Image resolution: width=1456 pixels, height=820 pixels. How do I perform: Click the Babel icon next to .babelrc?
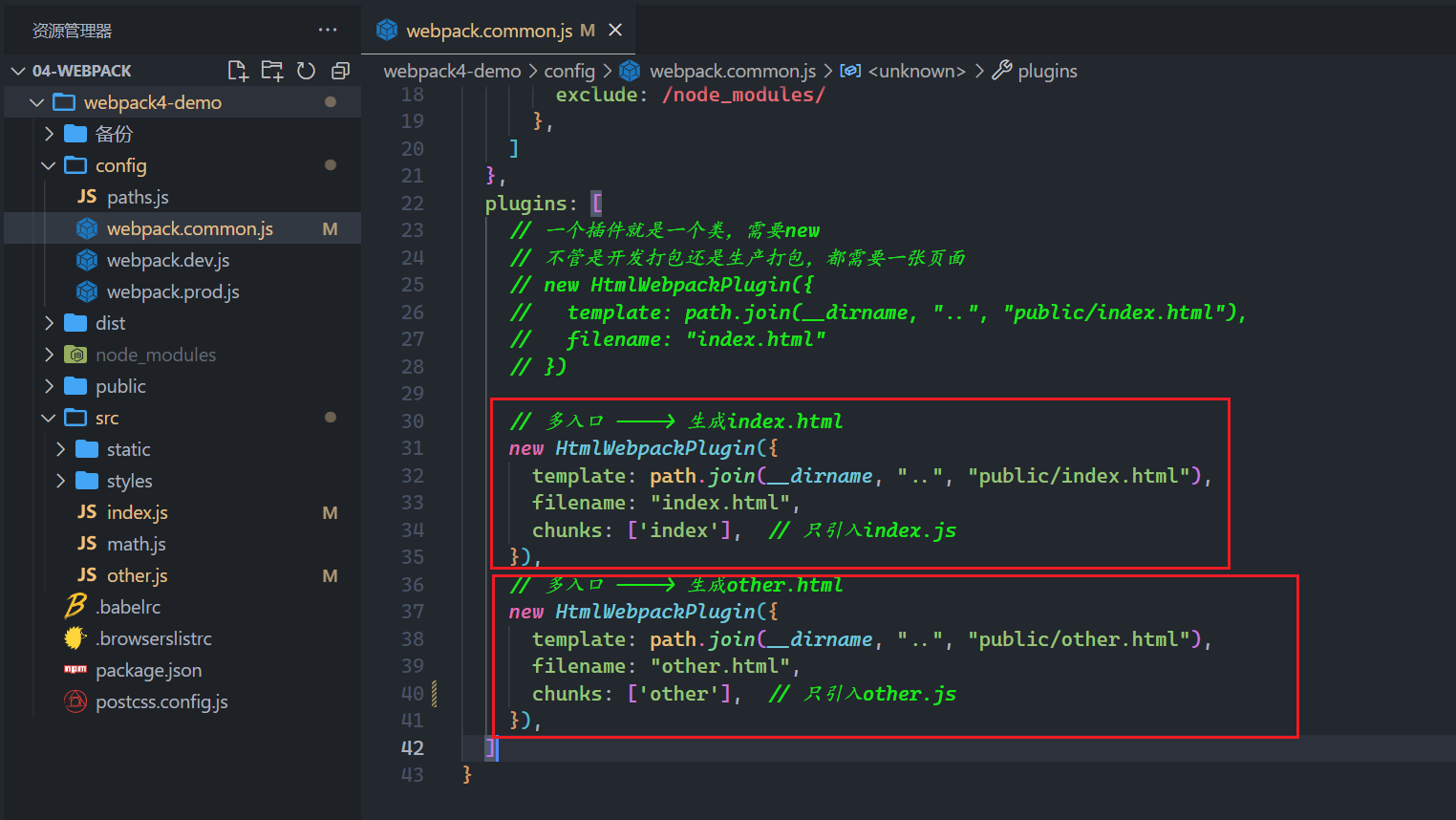(x=75, y=606)
